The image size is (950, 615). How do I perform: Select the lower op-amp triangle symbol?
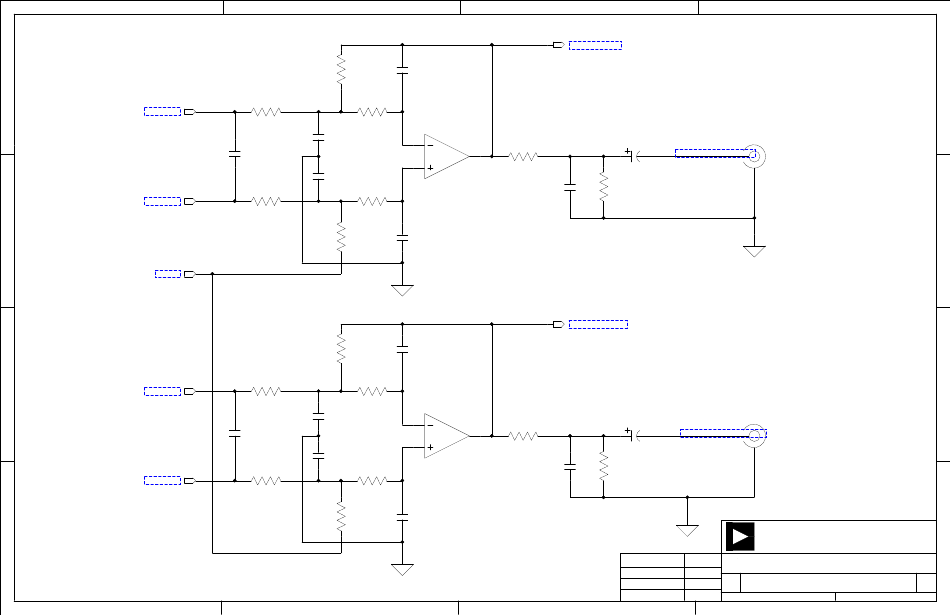coord(447,436)
